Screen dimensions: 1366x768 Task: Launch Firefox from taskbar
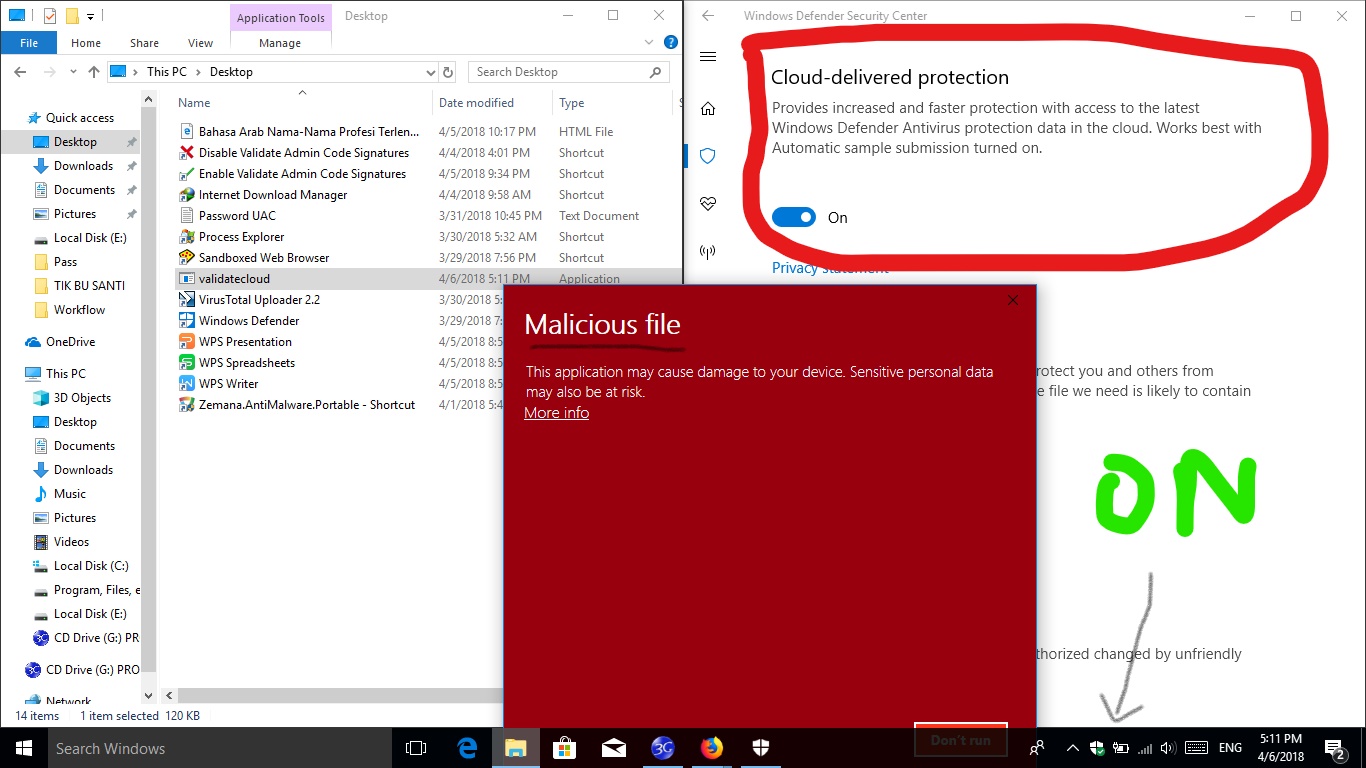712,748
